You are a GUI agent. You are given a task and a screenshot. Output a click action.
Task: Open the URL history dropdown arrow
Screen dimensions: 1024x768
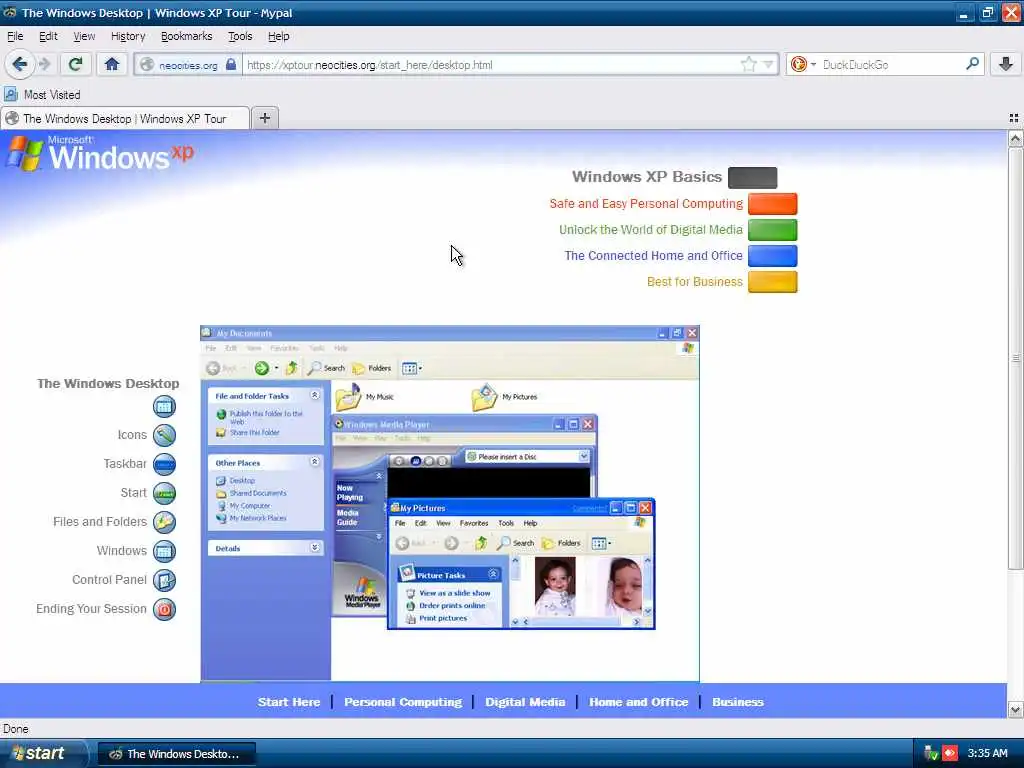[x=768, y=65]
